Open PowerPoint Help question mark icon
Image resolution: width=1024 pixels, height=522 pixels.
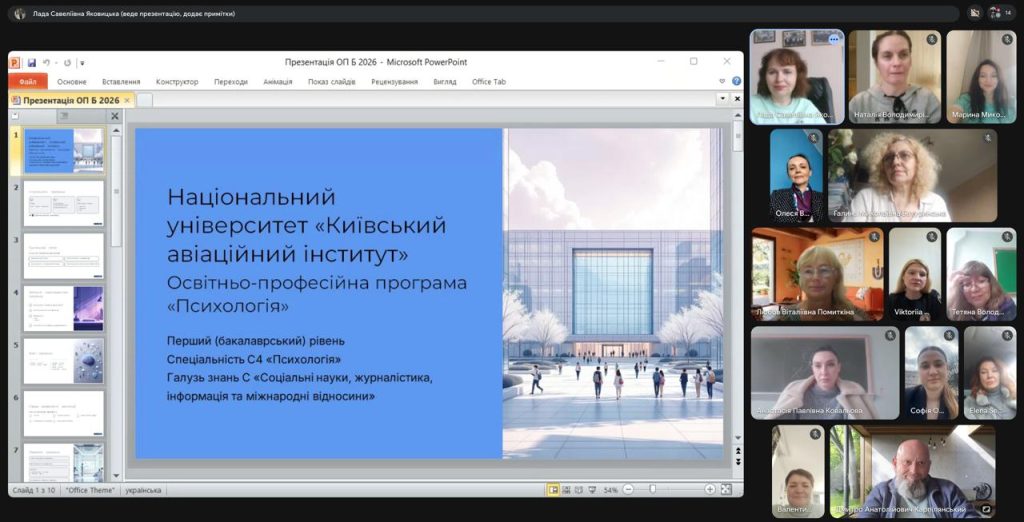click(737, 81)
